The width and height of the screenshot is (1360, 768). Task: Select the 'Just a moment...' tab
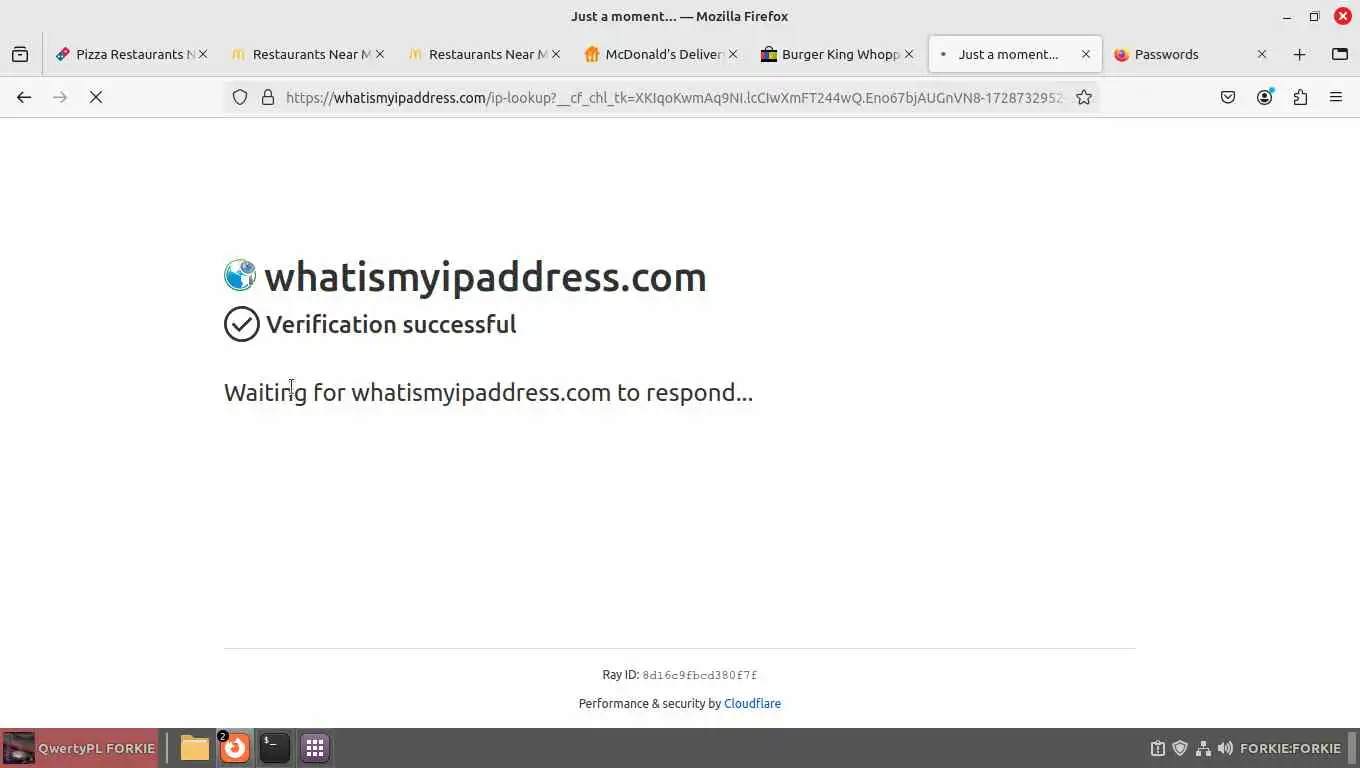click(x=1013, y=54)
